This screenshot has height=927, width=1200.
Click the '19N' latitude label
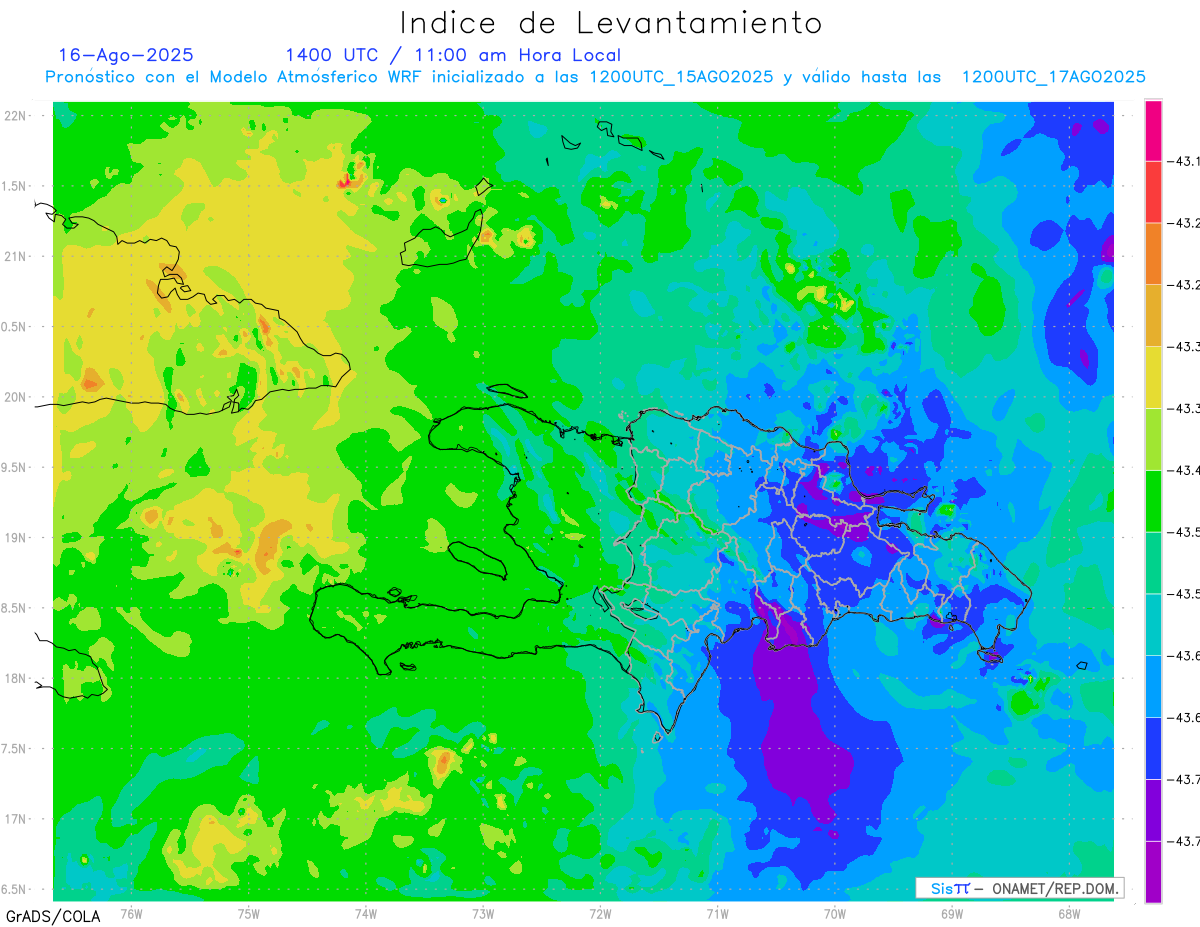pos(16,537)
